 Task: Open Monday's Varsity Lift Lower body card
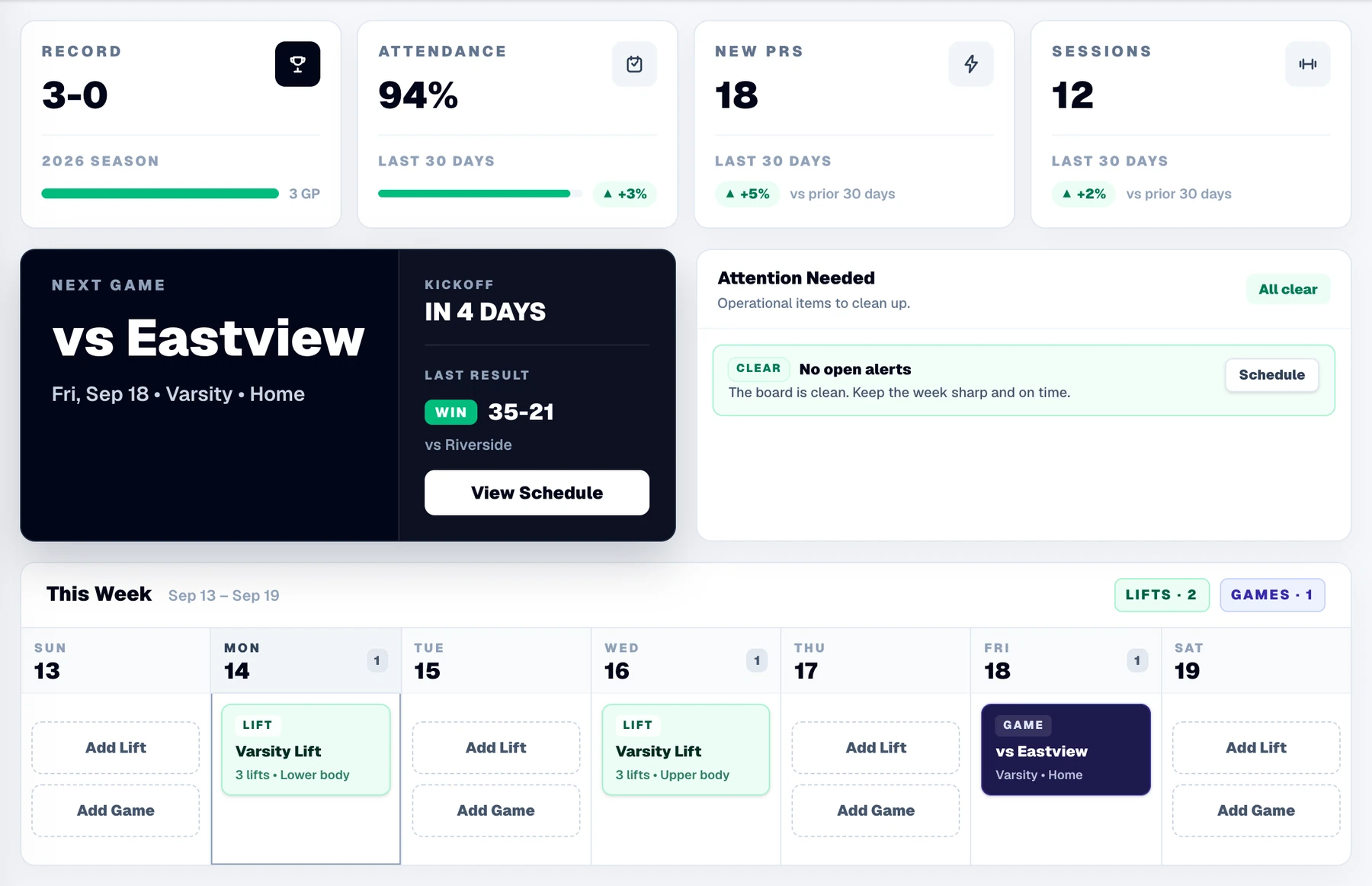click(306, 750)
